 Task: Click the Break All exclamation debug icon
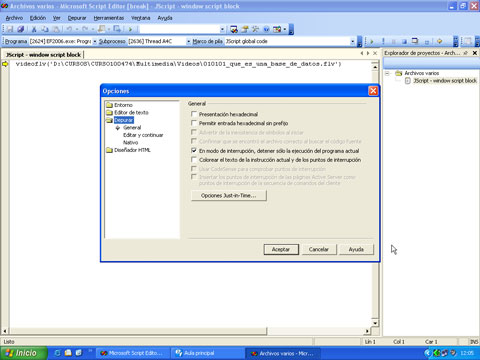[383, 41]
